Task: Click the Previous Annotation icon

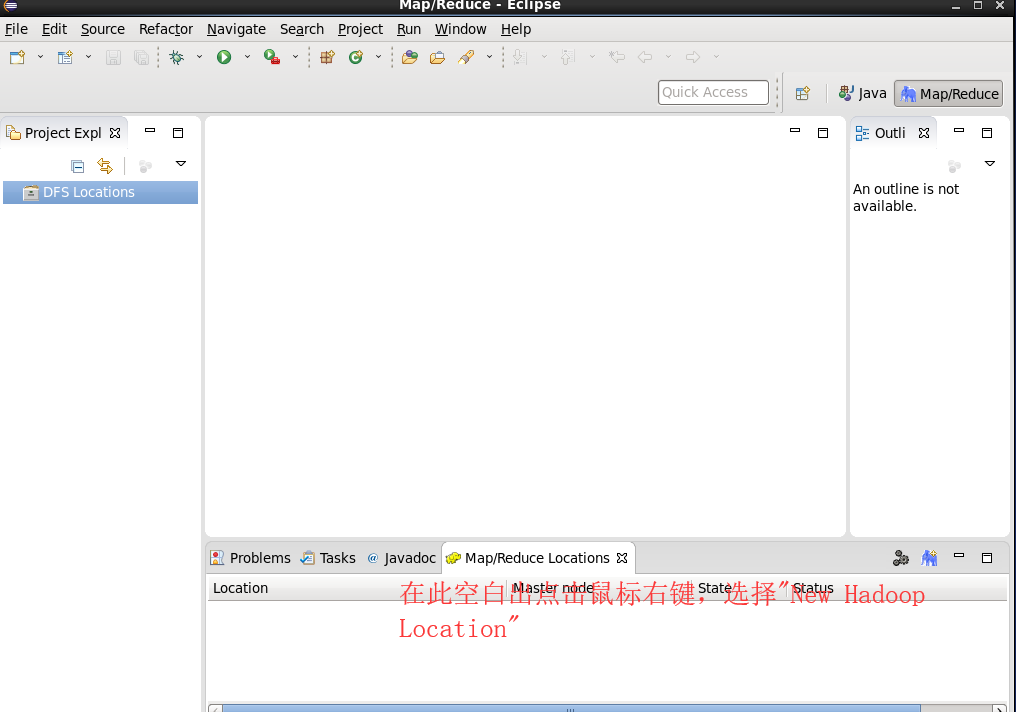Action: click(568, 58)
